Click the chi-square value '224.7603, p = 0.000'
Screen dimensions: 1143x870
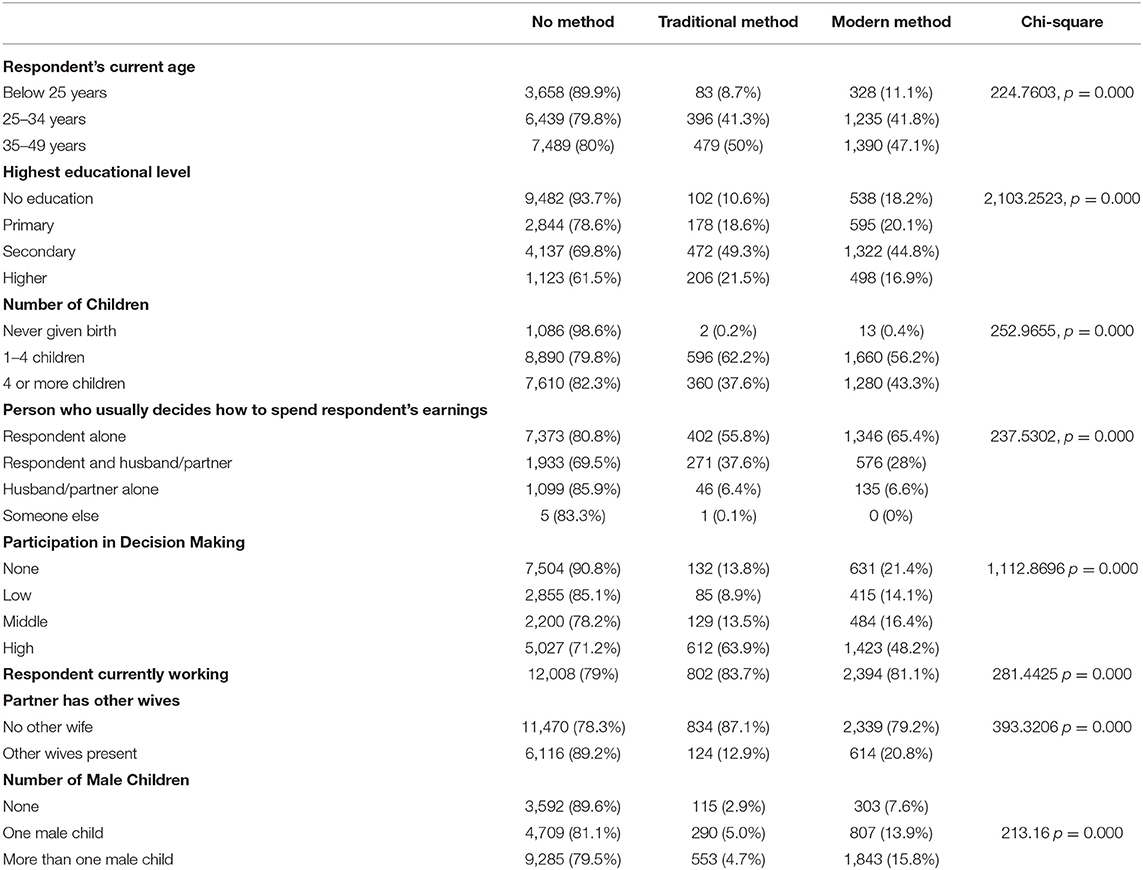(1062, 93)
